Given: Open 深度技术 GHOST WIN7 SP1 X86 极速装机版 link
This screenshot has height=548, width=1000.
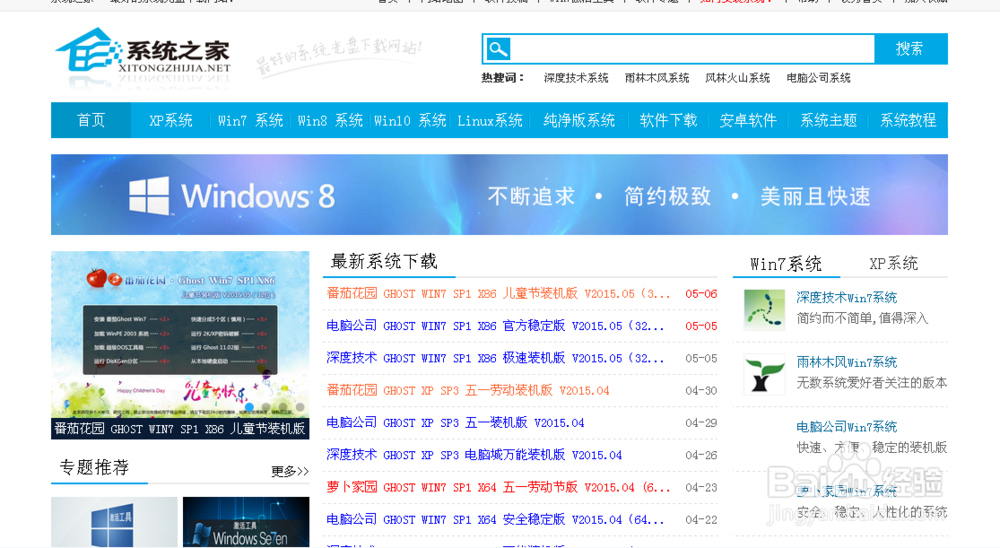Looking at the screenshot, I should point(496,358).
